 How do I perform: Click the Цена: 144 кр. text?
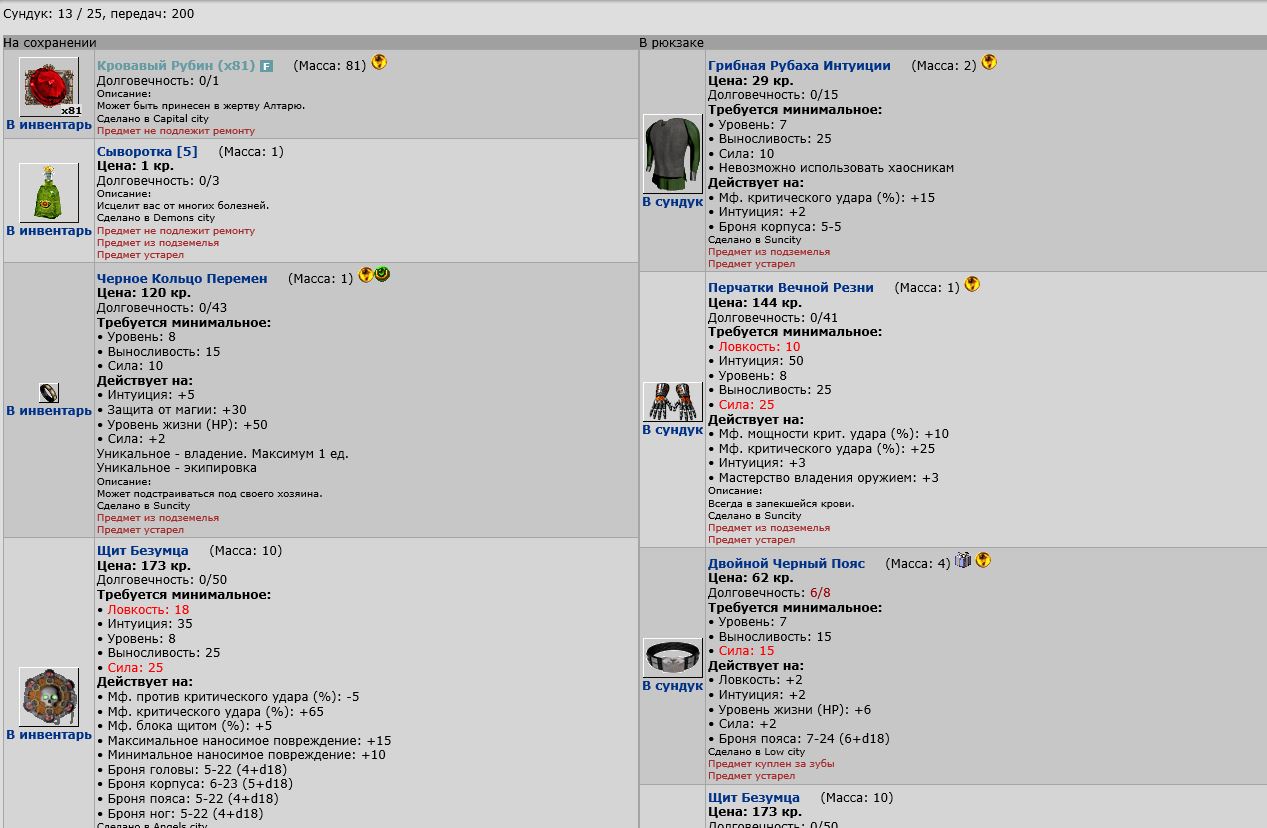coord(755,303)
